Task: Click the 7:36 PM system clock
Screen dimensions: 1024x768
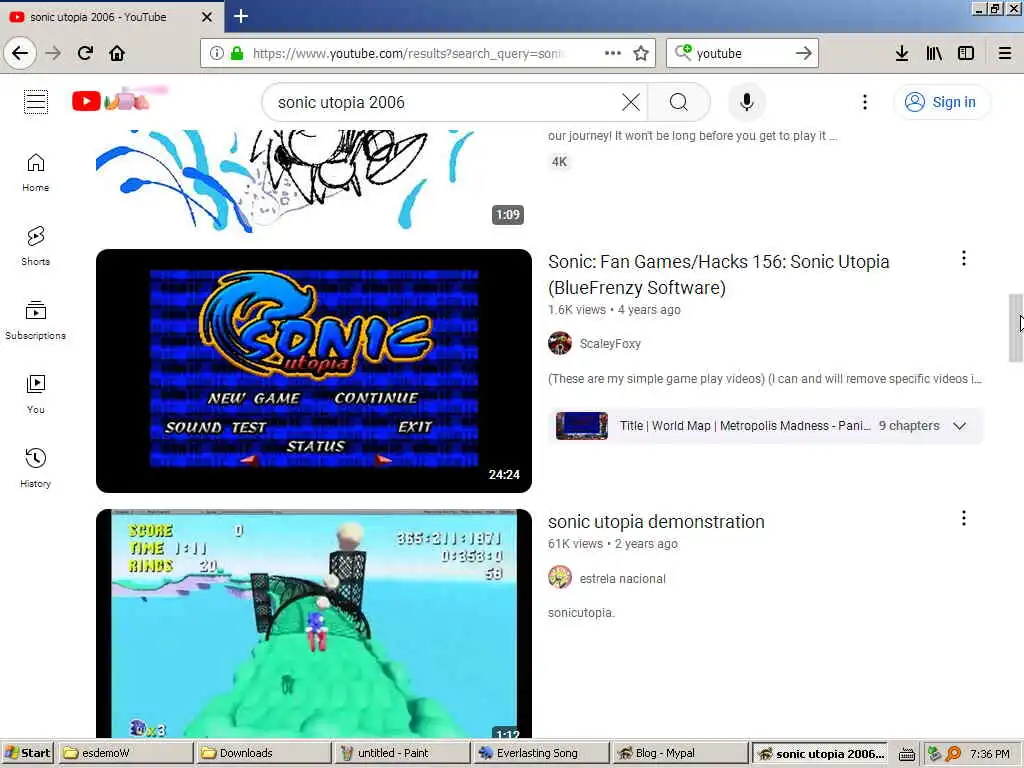Action: [989, 754]
